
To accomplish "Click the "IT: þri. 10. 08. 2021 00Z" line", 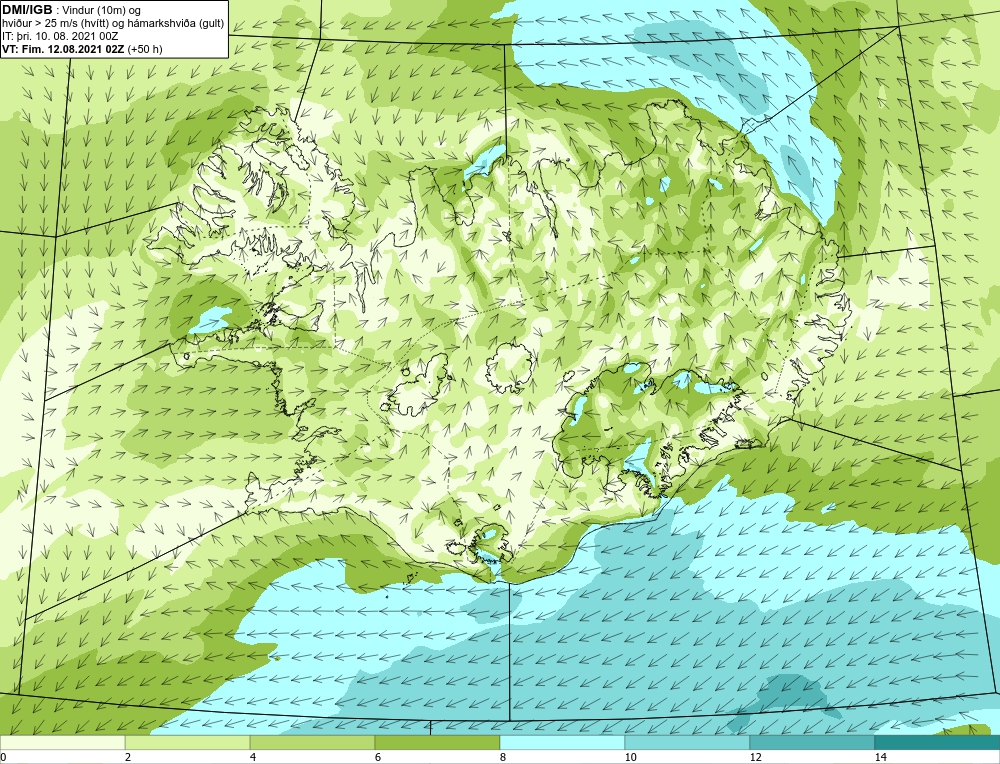I will click(x=61, y=36).
